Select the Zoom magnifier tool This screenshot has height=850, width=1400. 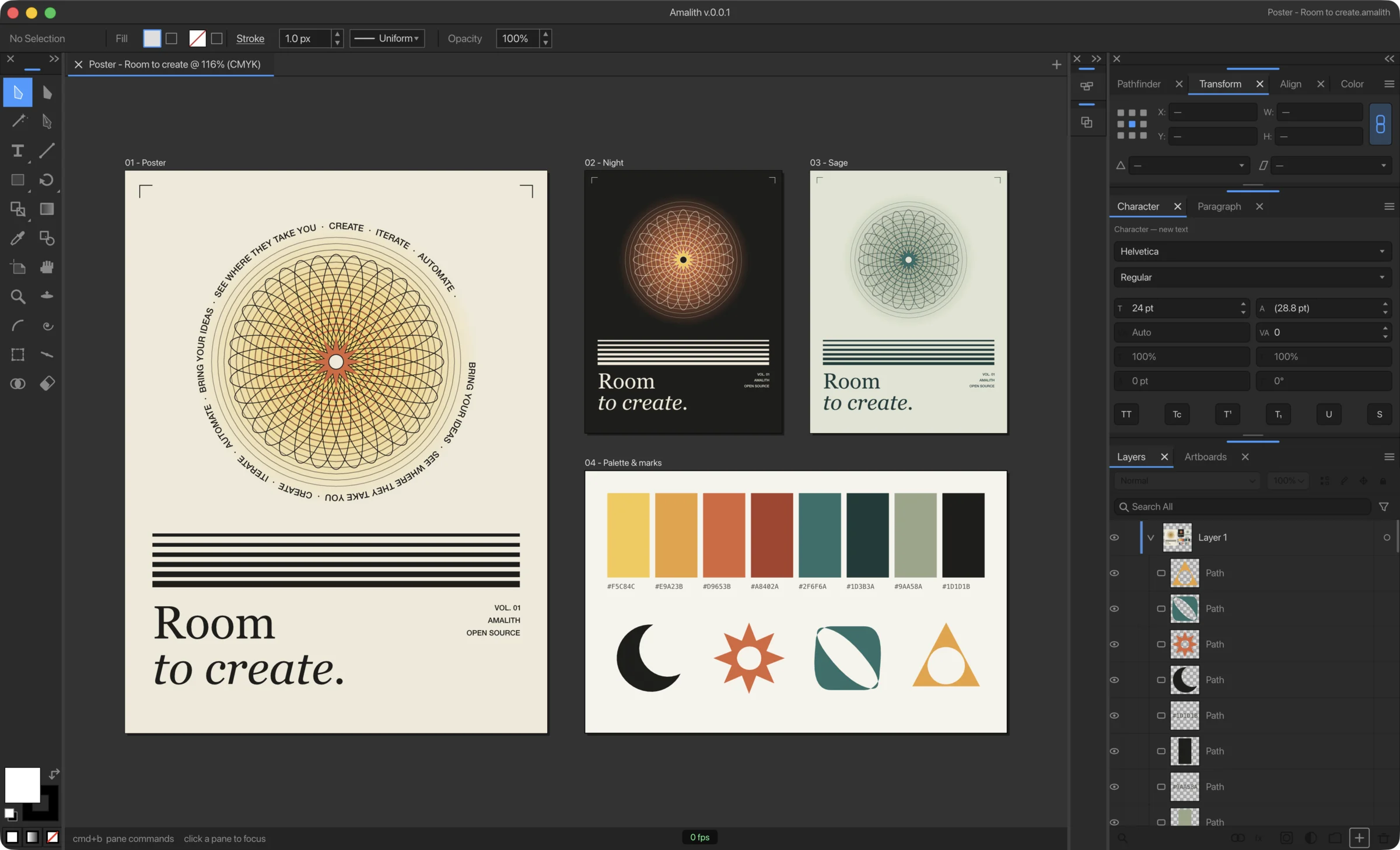click(17, 296)
